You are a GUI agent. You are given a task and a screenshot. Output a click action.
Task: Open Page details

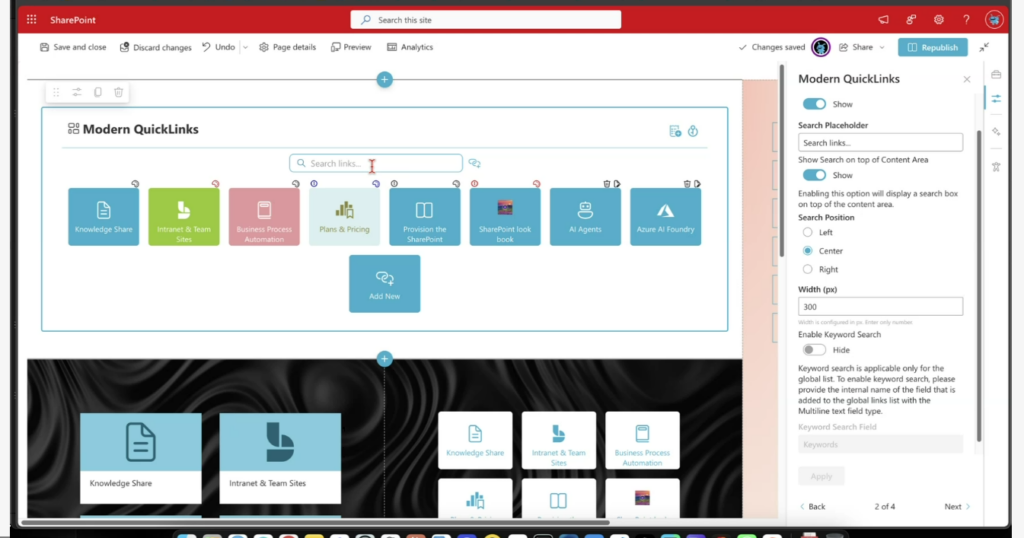287,47
